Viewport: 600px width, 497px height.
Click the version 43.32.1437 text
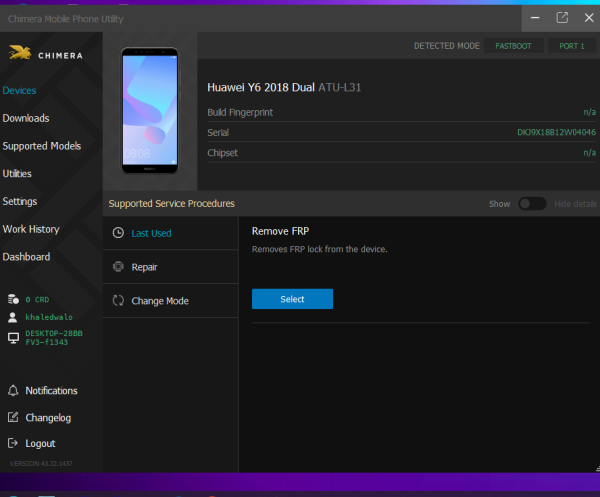41,464
